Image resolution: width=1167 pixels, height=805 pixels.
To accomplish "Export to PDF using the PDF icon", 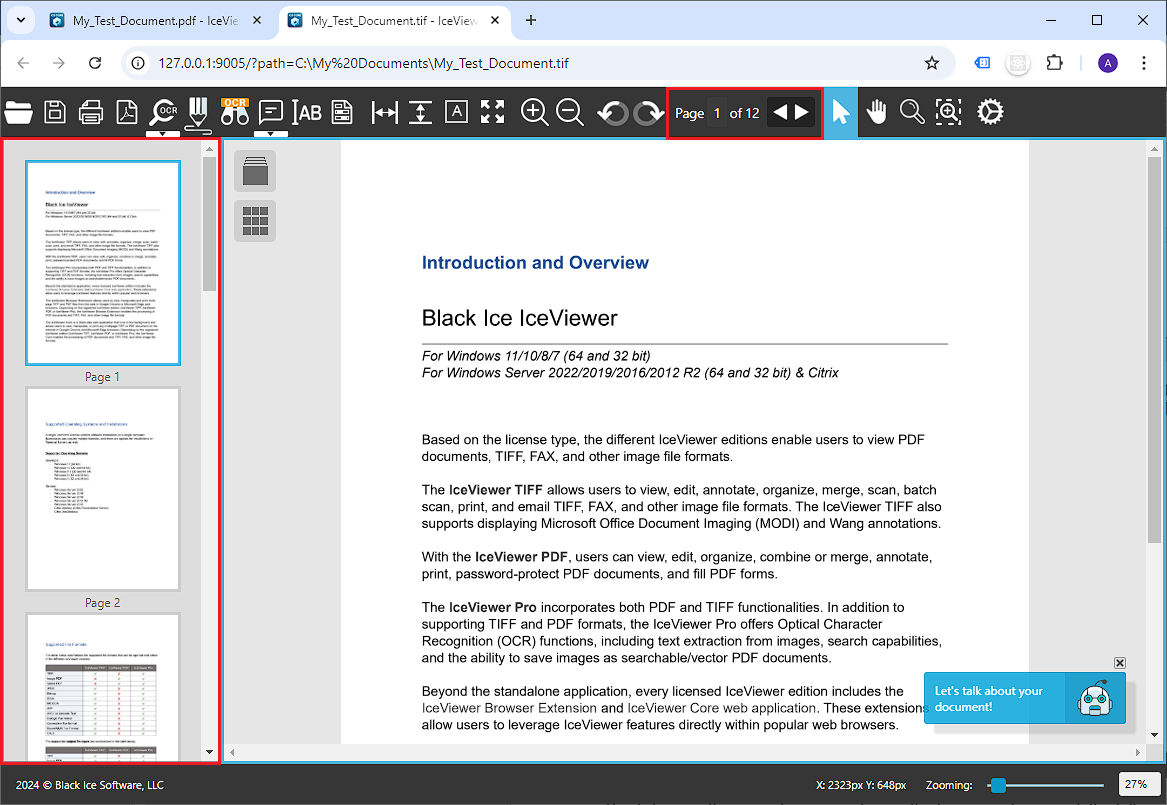I will tap(127, 112).
